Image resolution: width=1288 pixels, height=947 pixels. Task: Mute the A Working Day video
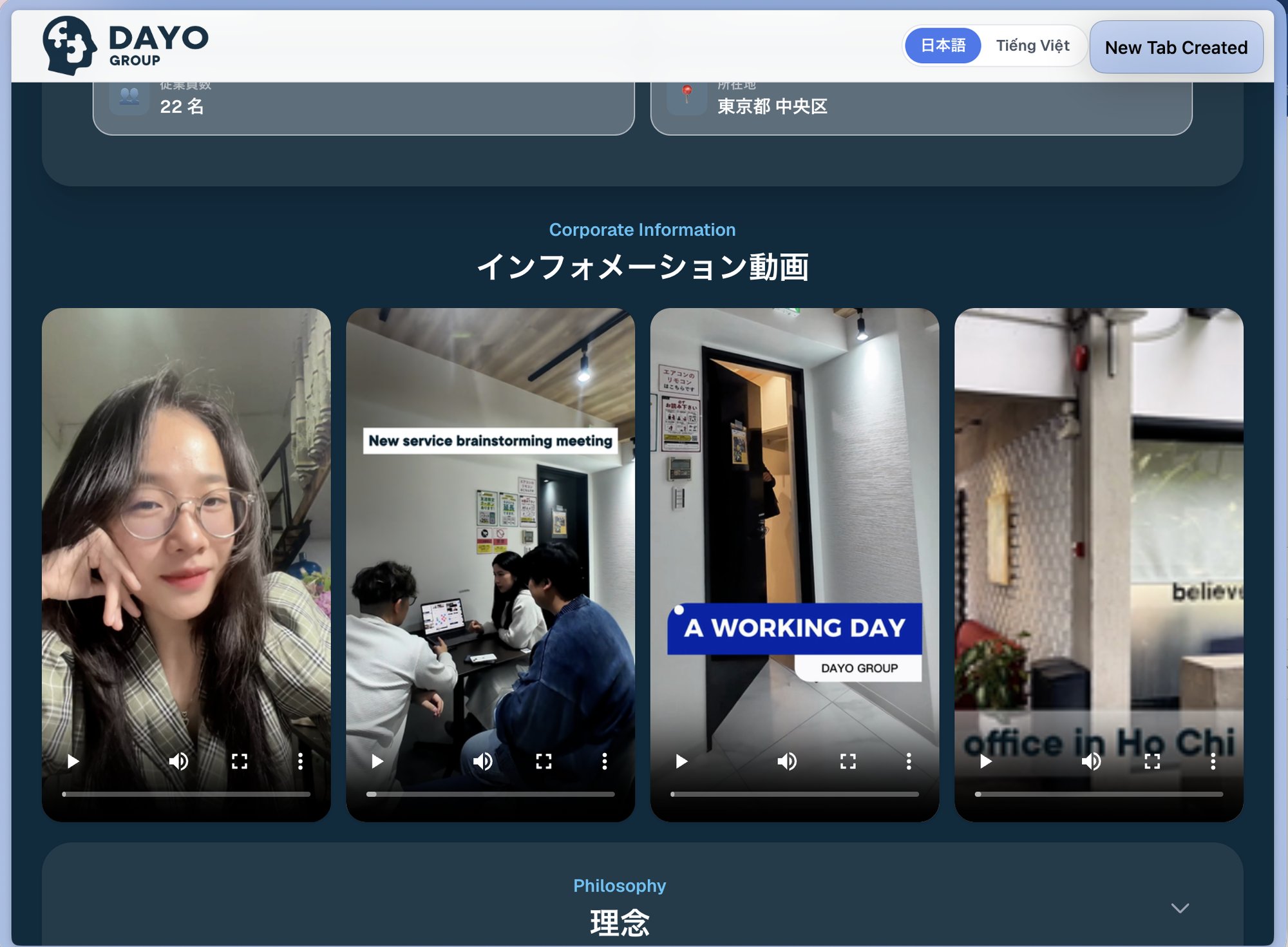click(x=787, y=761)
